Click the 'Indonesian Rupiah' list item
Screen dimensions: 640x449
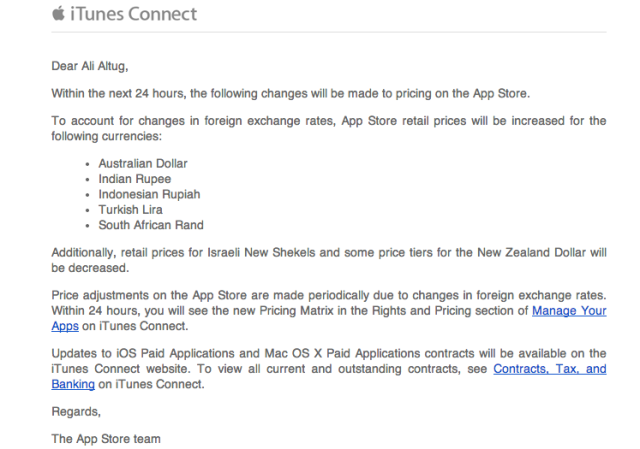click(x=149, y=194)
